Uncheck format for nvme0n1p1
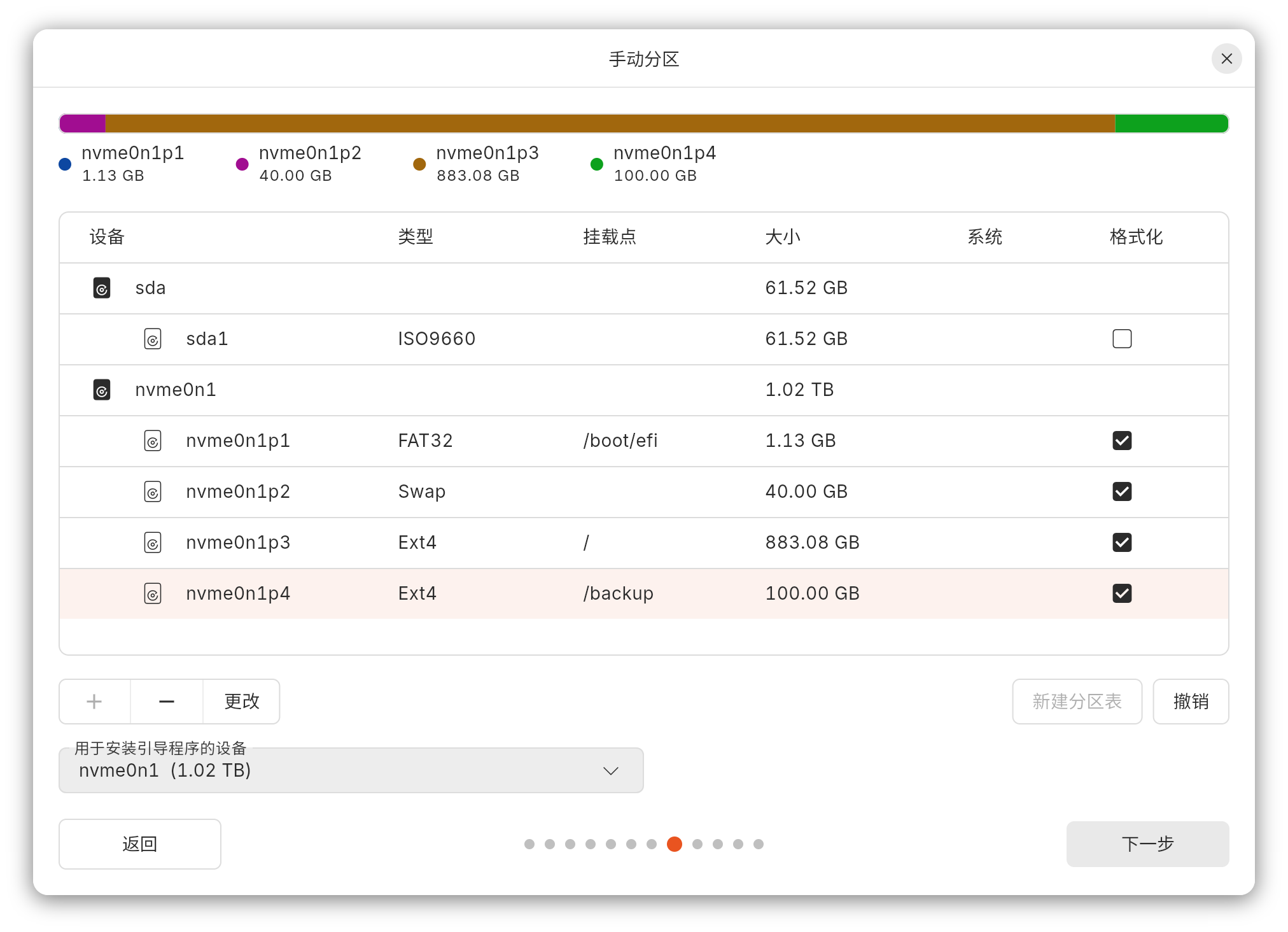 [1122, 441]
